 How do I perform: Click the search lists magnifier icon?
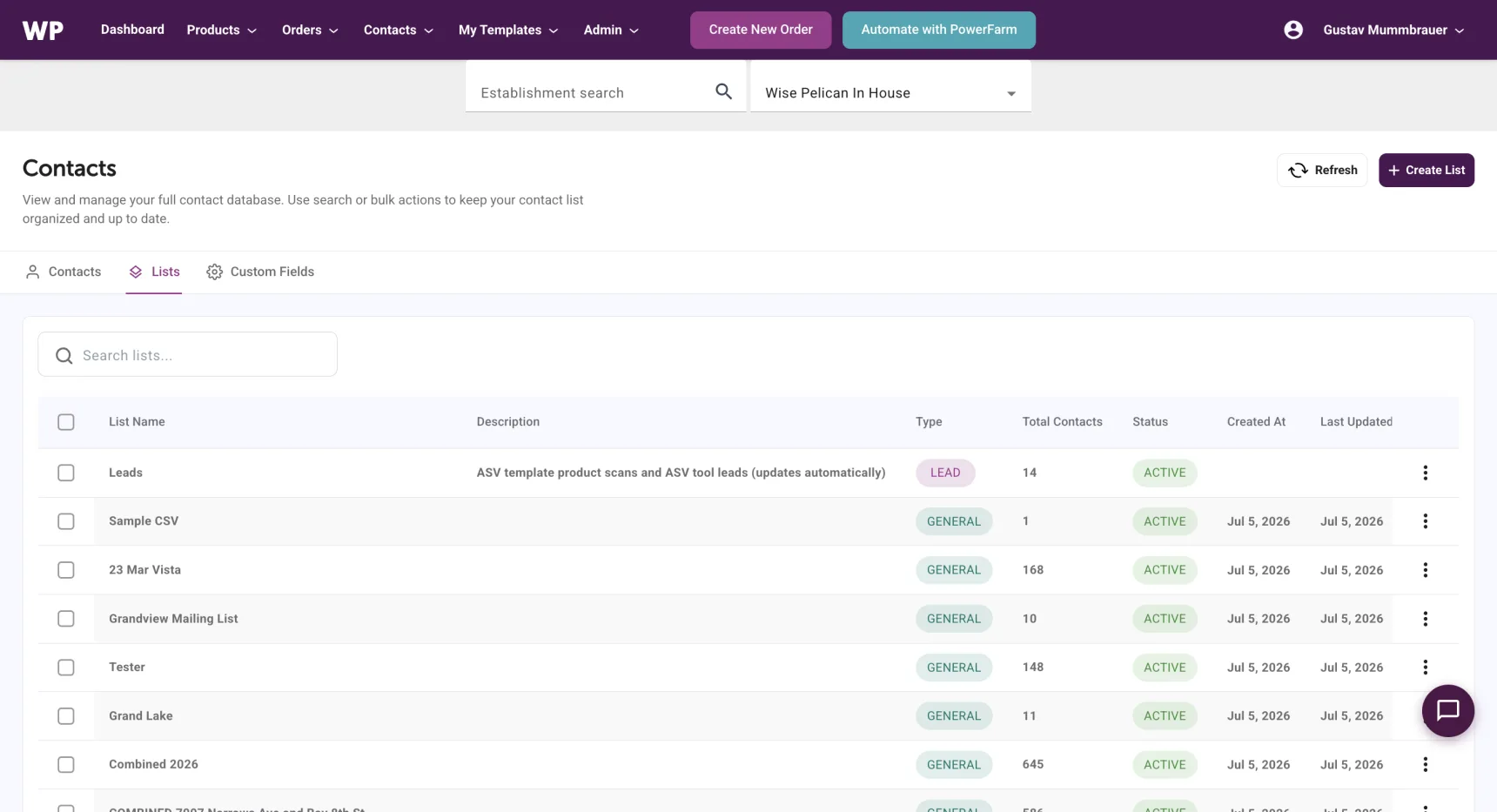pos(64,355)
